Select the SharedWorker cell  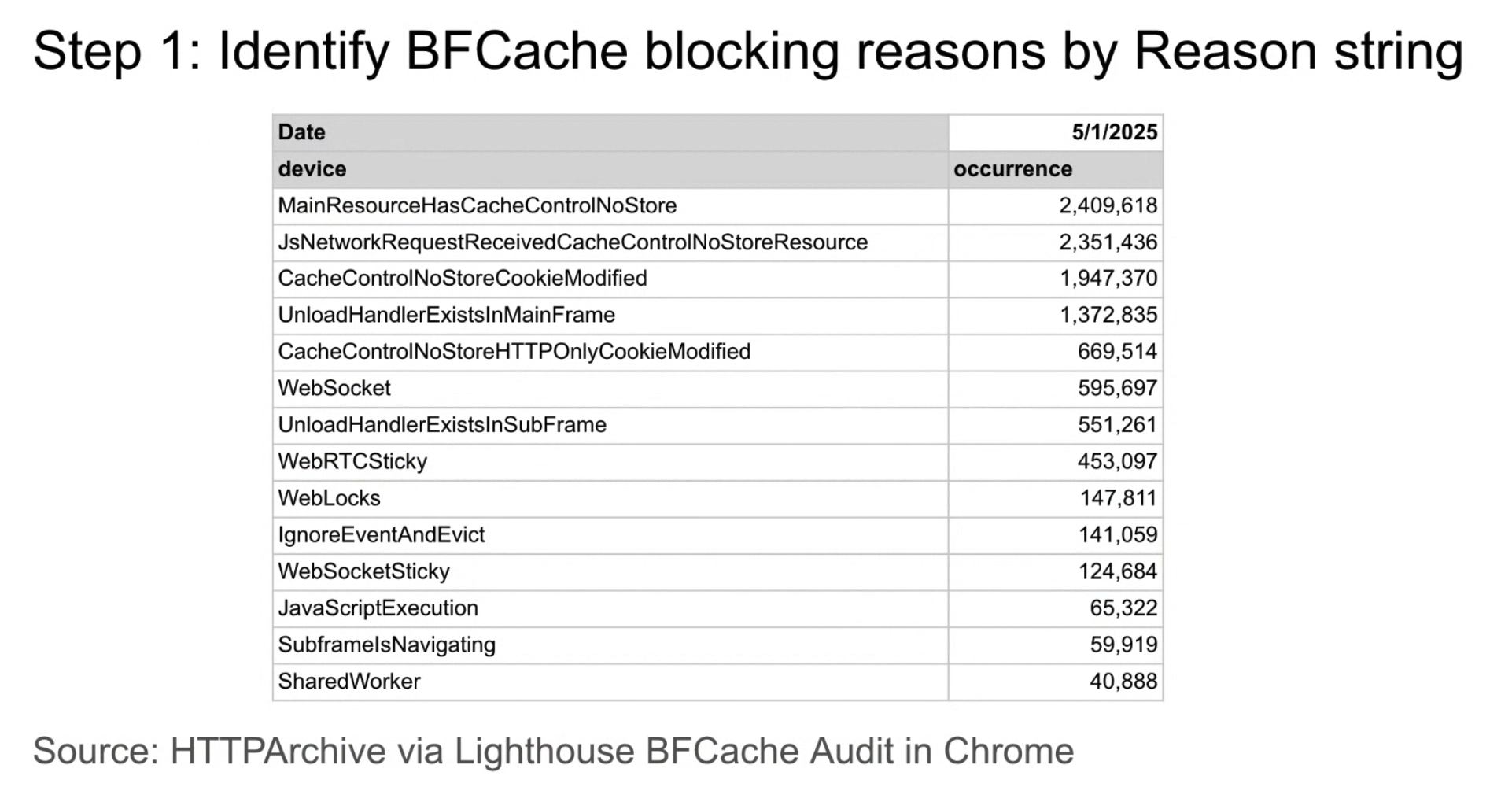pos(610,682)
